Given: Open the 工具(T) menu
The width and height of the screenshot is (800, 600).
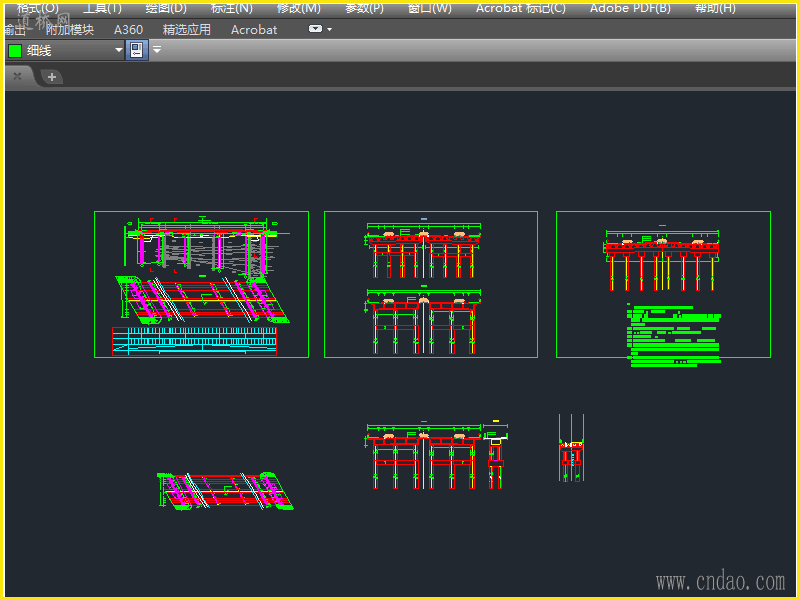Looking at the screenshot, I should [102, 8].
